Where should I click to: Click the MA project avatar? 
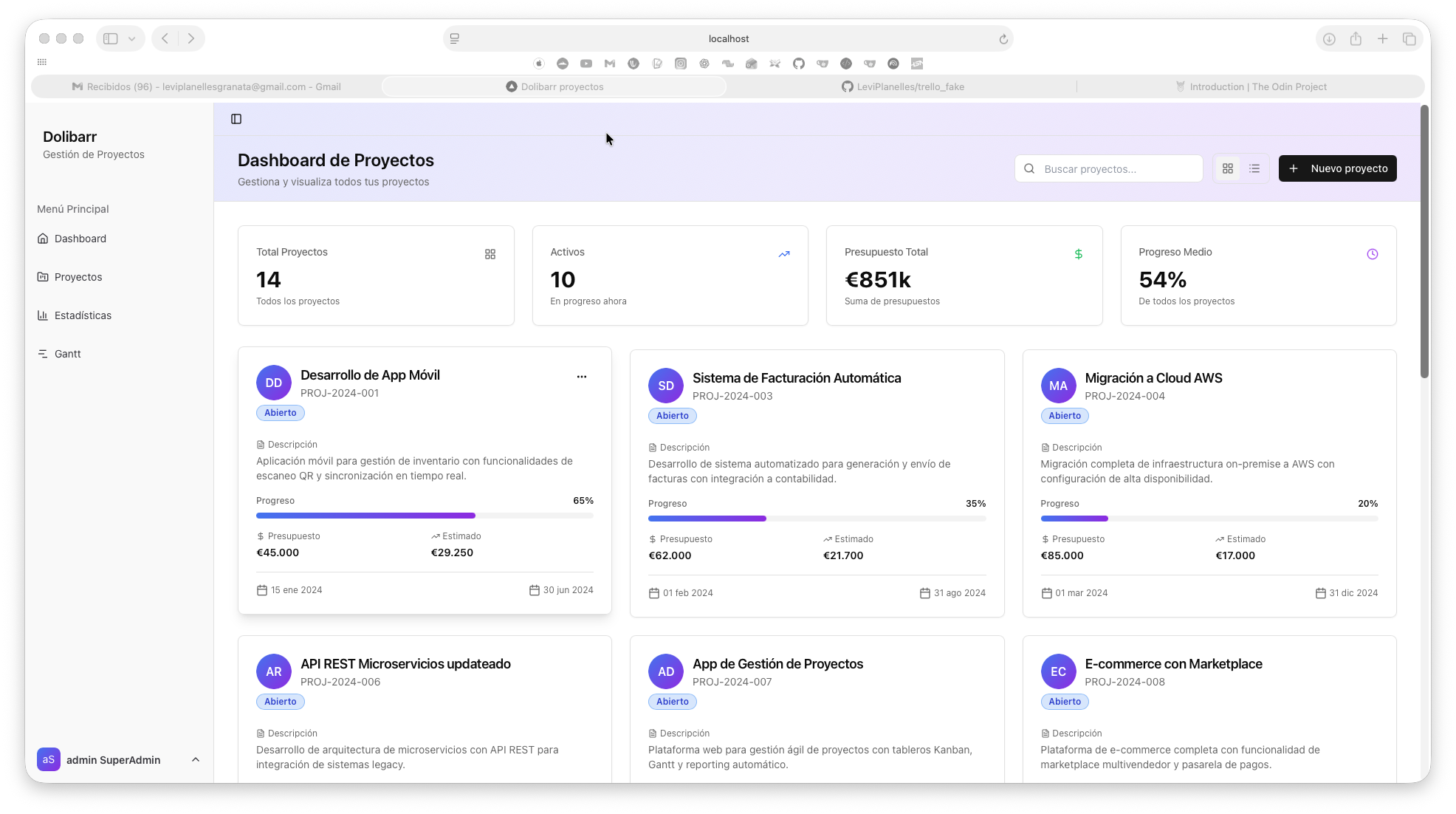[1059, 386]
